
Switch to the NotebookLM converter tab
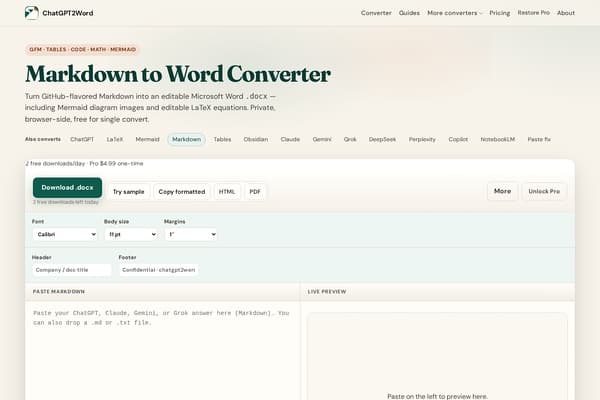coord(497,139)
